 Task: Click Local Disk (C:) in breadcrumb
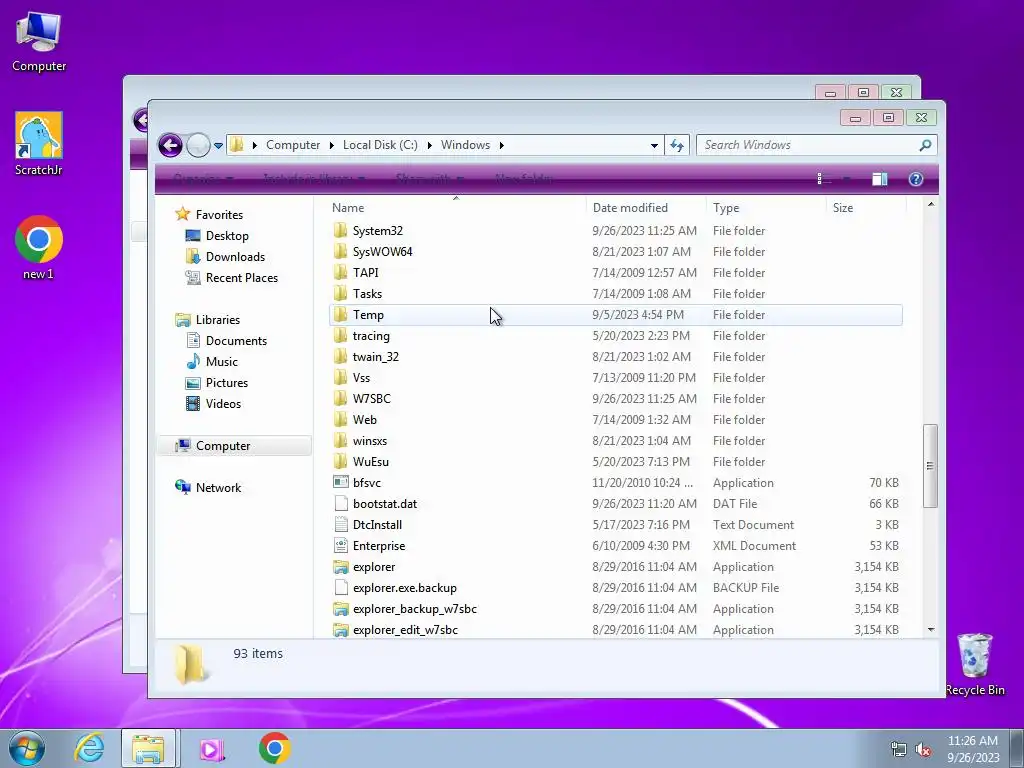click(x=380, y=145)
